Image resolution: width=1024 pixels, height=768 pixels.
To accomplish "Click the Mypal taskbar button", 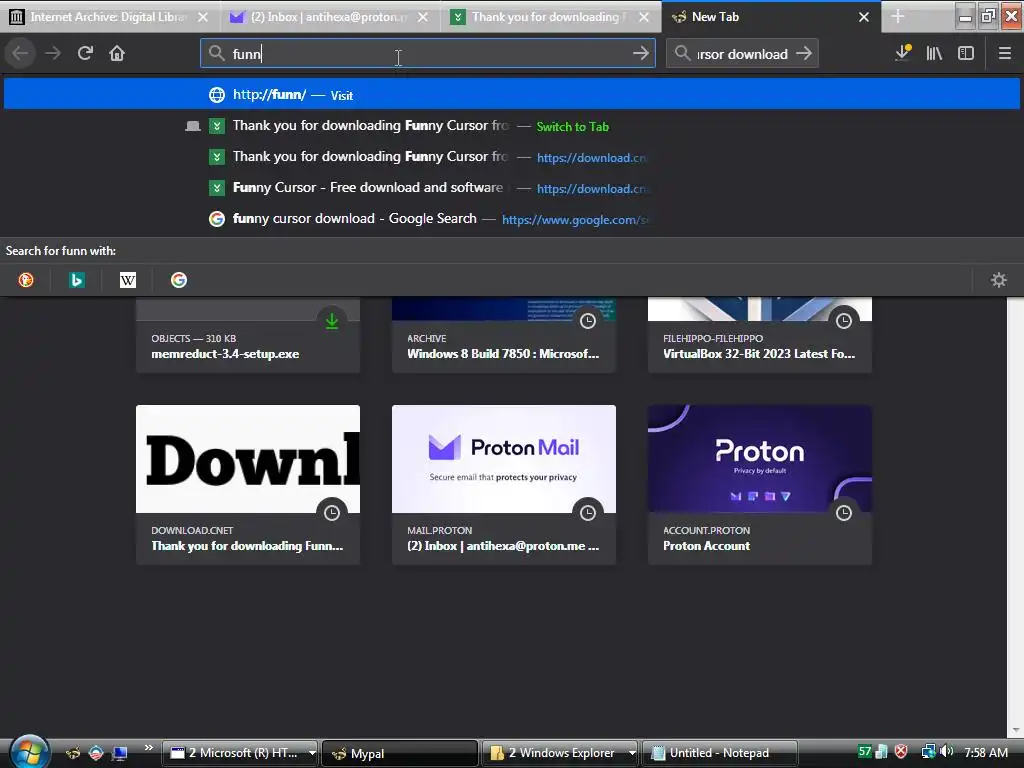I will [400, 753].
